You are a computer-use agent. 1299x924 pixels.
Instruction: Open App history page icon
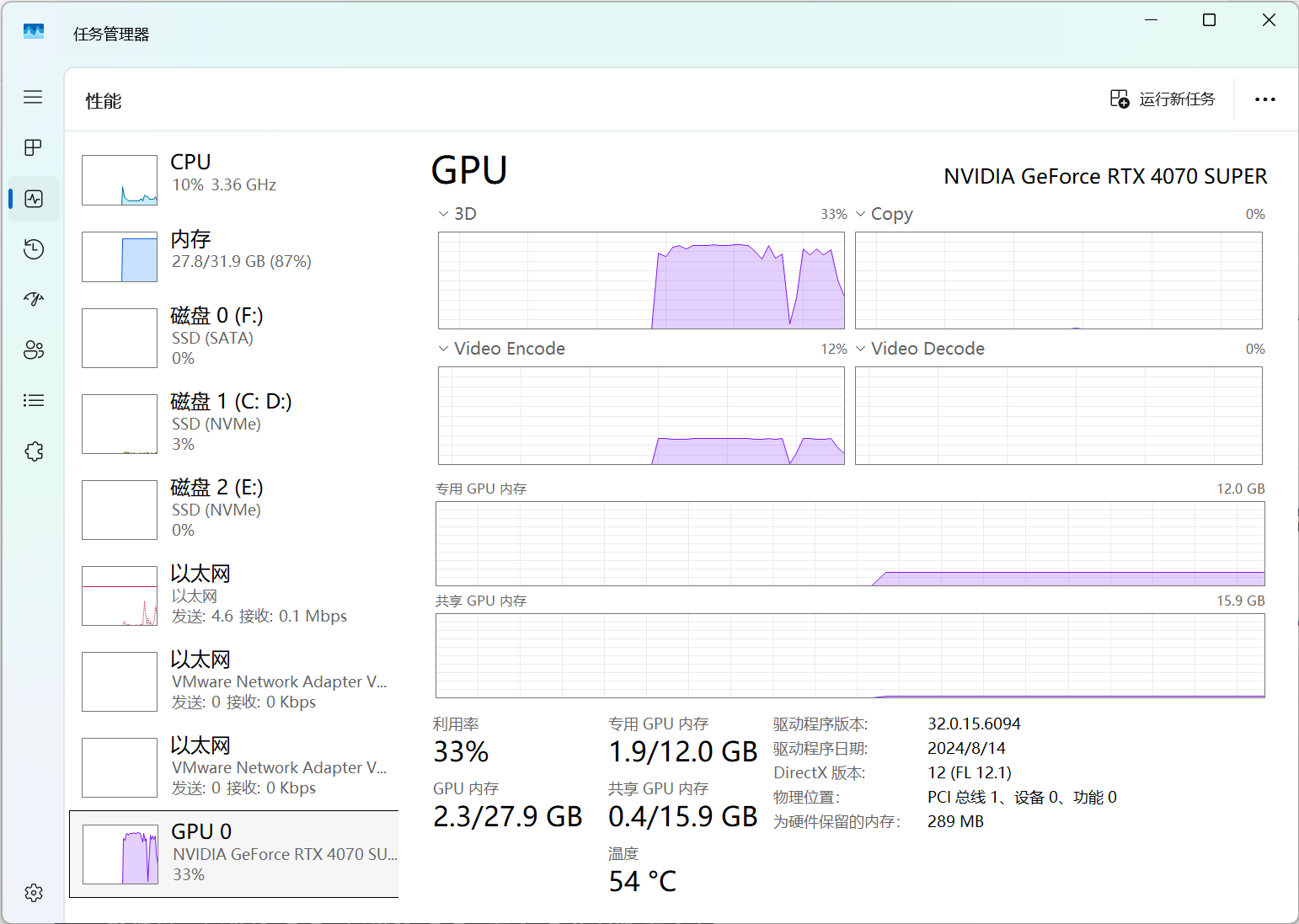click(34, 249)
